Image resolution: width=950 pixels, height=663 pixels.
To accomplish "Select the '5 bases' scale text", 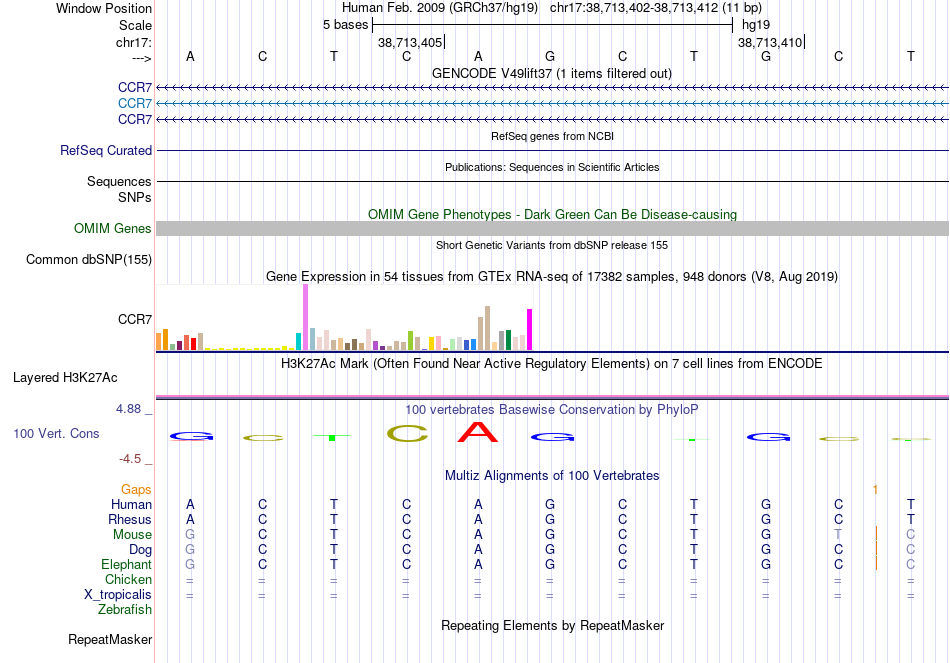I will pyautogui.click(x=345, y=25).
